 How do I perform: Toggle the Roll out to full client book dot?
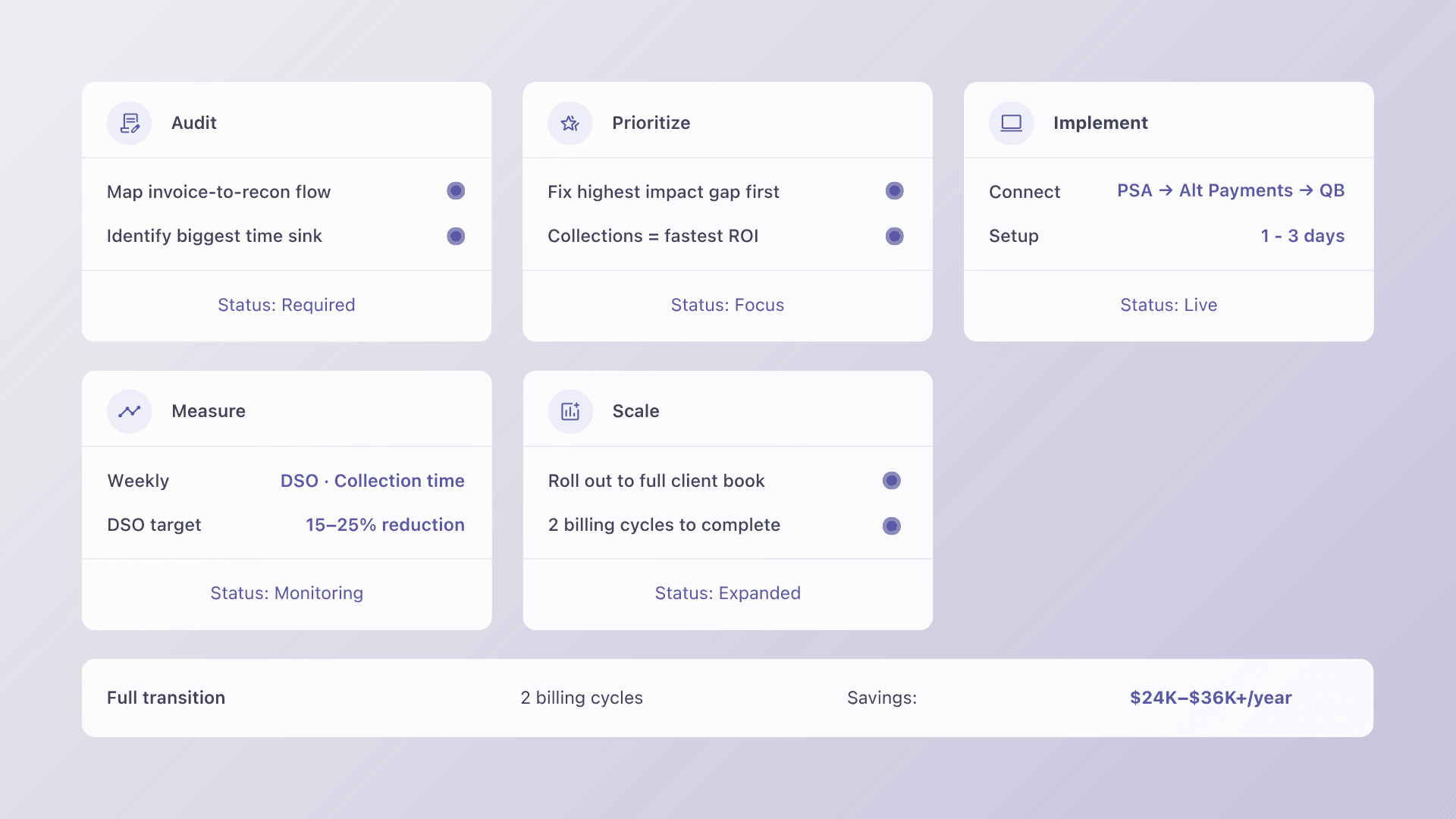892,480
